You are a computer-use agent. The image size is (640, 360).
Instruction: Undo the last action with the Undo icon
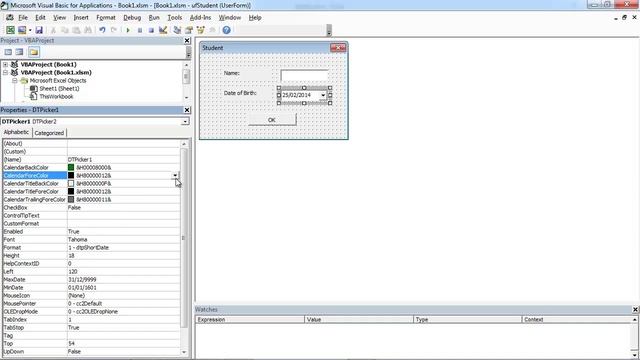tap(102, 30)
